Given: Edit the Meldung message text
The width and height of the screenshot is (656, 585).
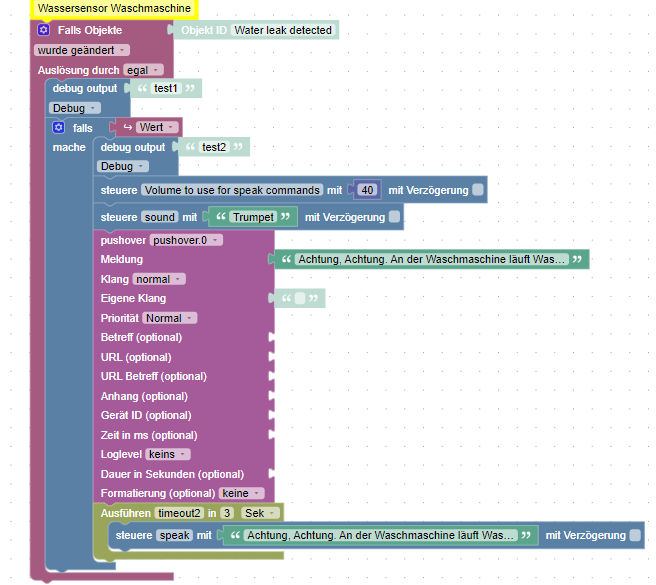Looking at the screenshot, I should [x=431, y=259].
